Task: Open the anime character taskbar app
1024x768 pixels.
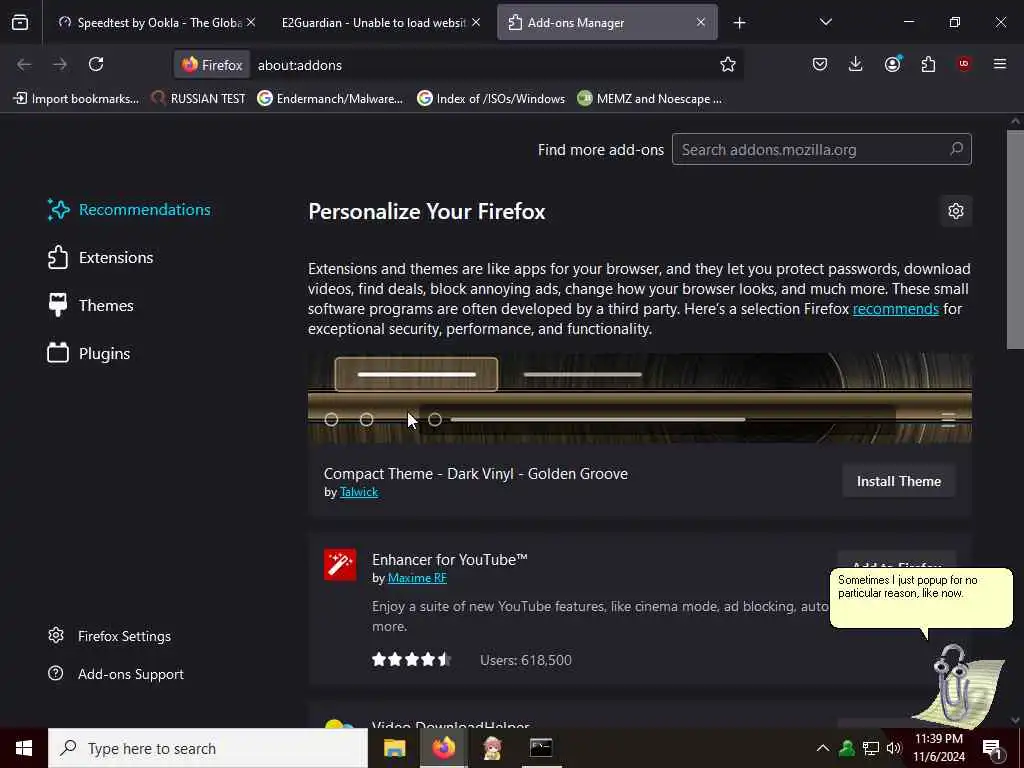Action: click(x=492, y=748)
